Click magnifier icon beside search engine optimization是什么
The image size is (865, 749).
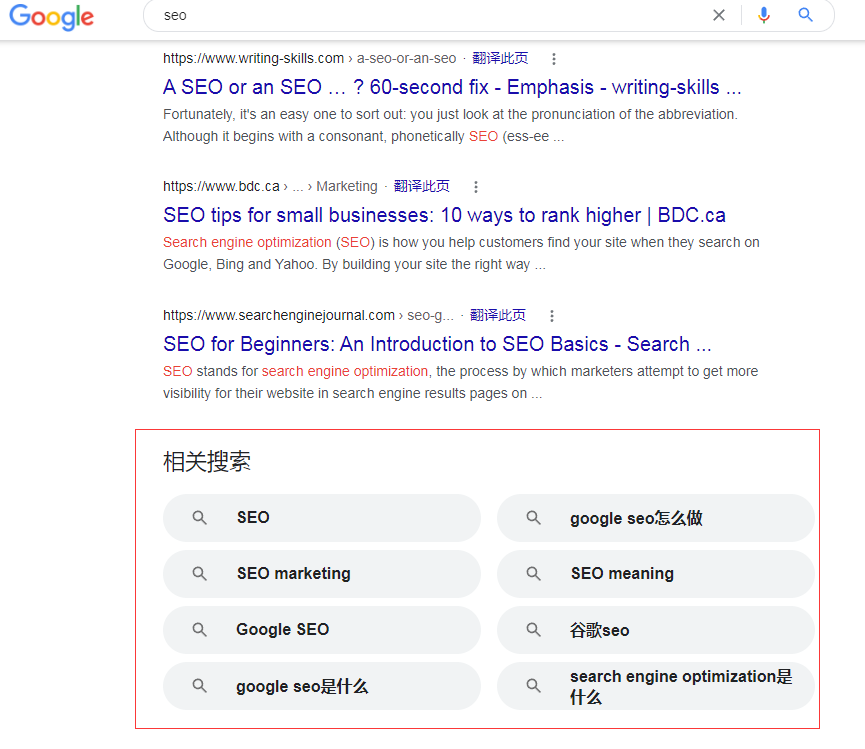(x=533, y=686)
